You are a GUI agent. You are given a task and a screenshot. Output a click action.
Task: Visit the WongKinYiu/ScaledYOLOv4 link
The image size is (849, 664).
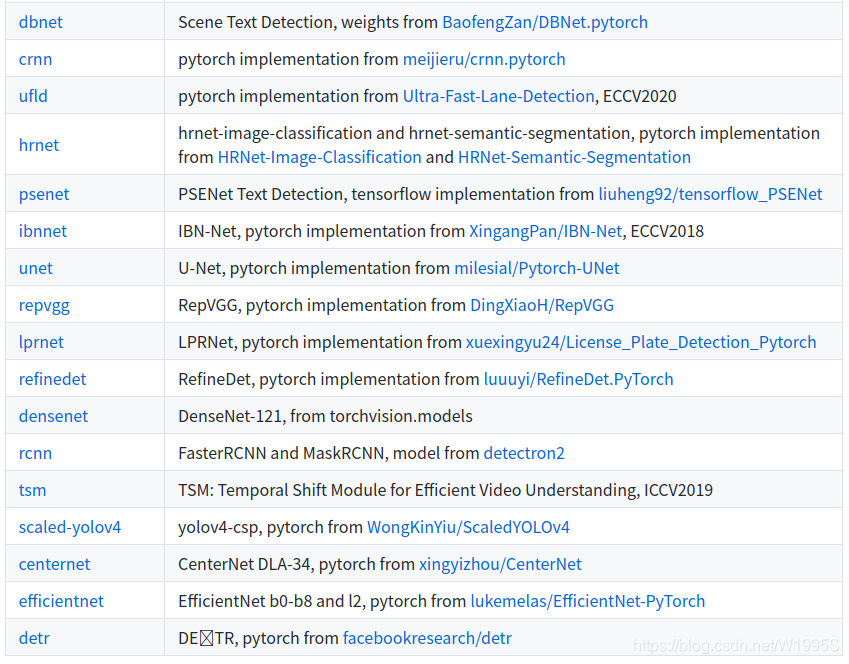[x=468, y=527]
